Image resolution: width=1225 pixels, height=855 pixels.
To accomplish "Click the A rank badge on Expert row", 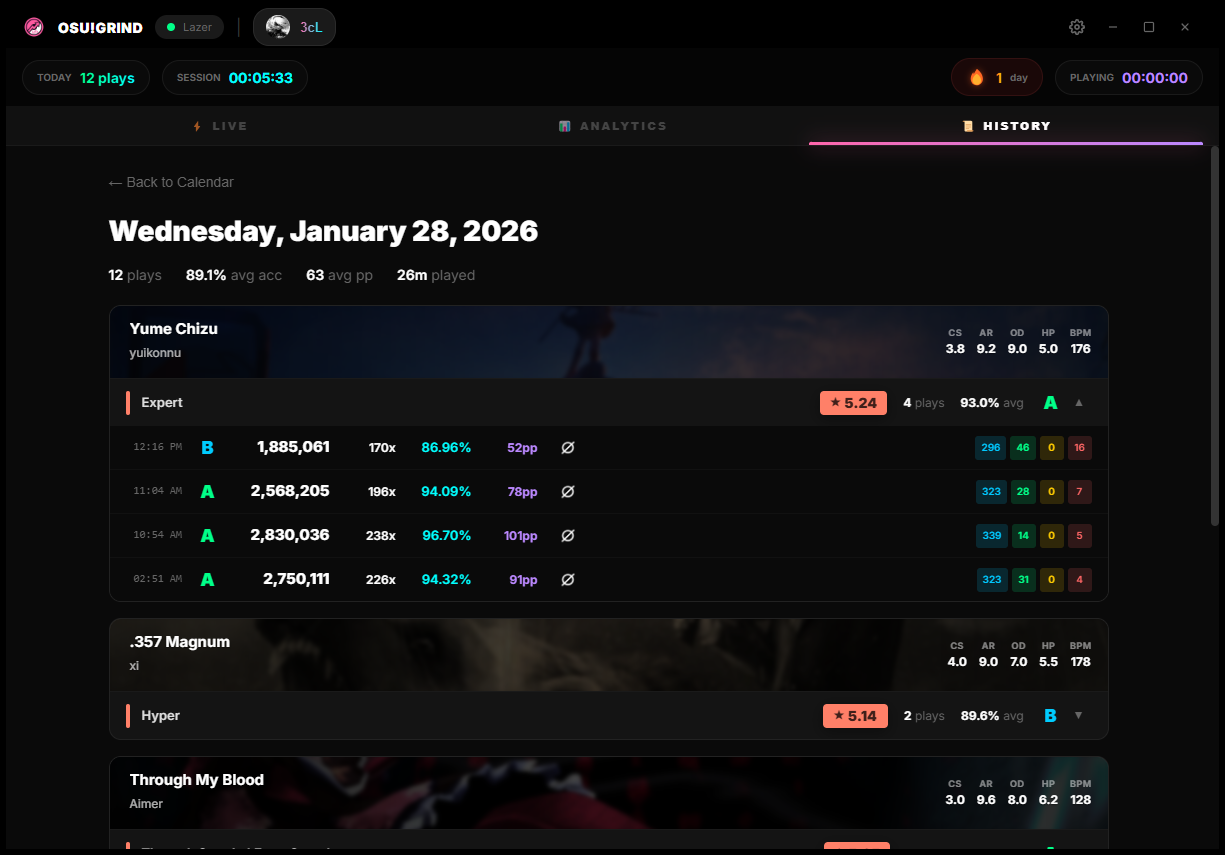I will click(x=1050, y=403).
